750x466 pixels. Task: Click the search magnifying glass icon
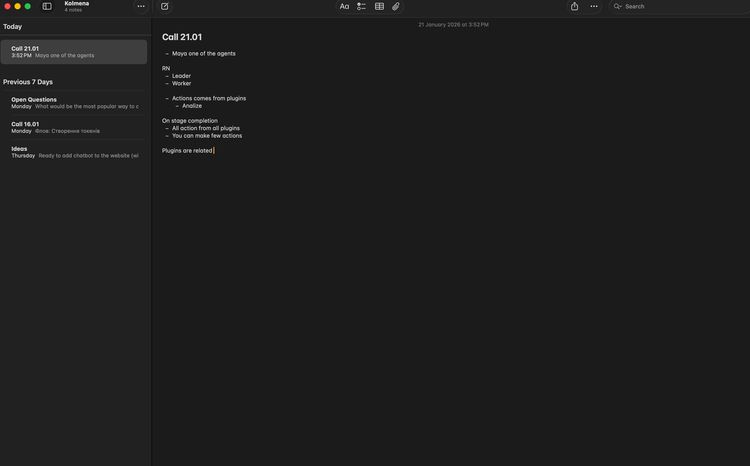[618, 6]
